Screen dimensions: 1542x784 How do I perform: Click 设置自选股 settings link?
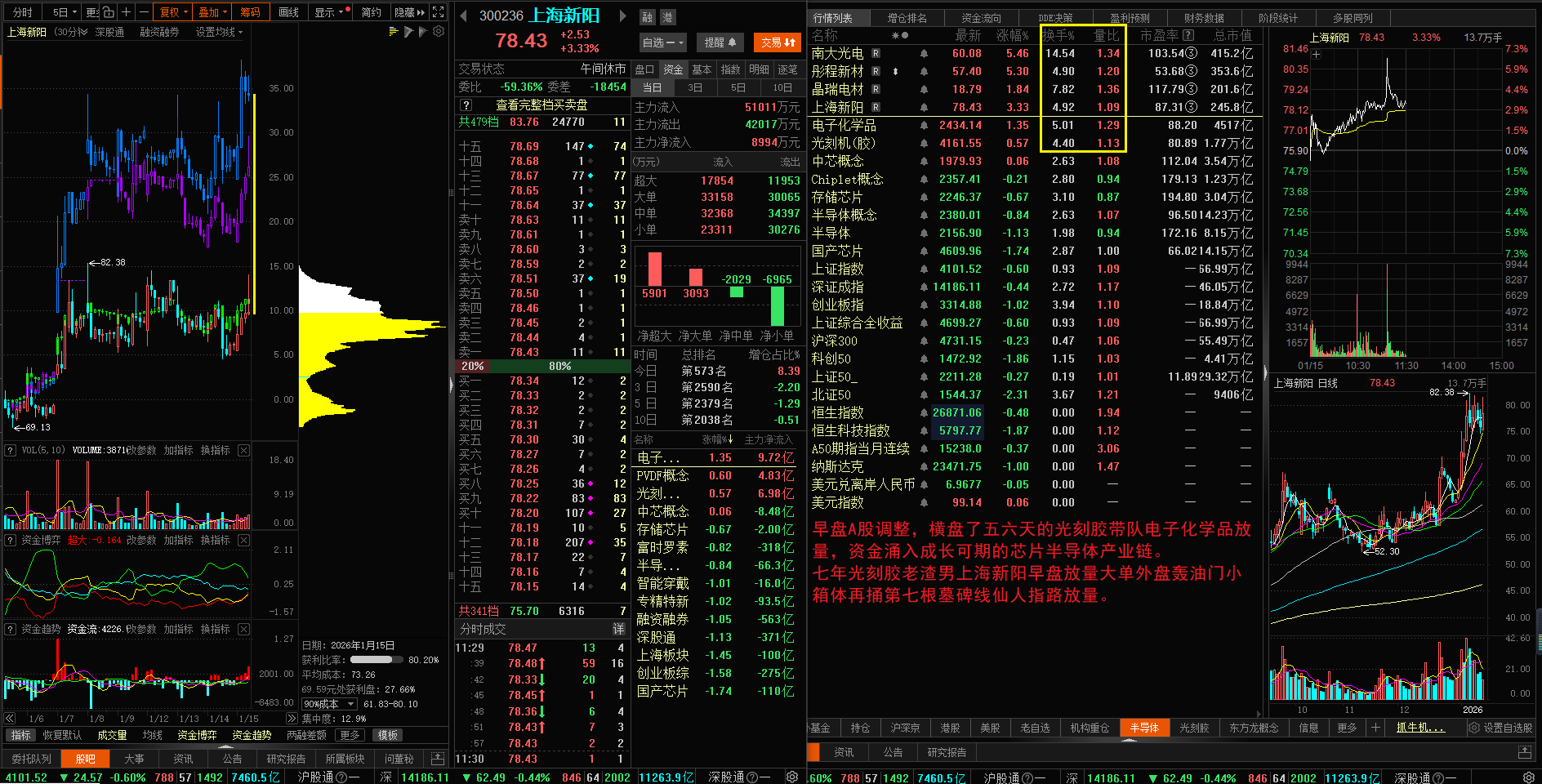pyautogui.click(x=1501, y=728)
